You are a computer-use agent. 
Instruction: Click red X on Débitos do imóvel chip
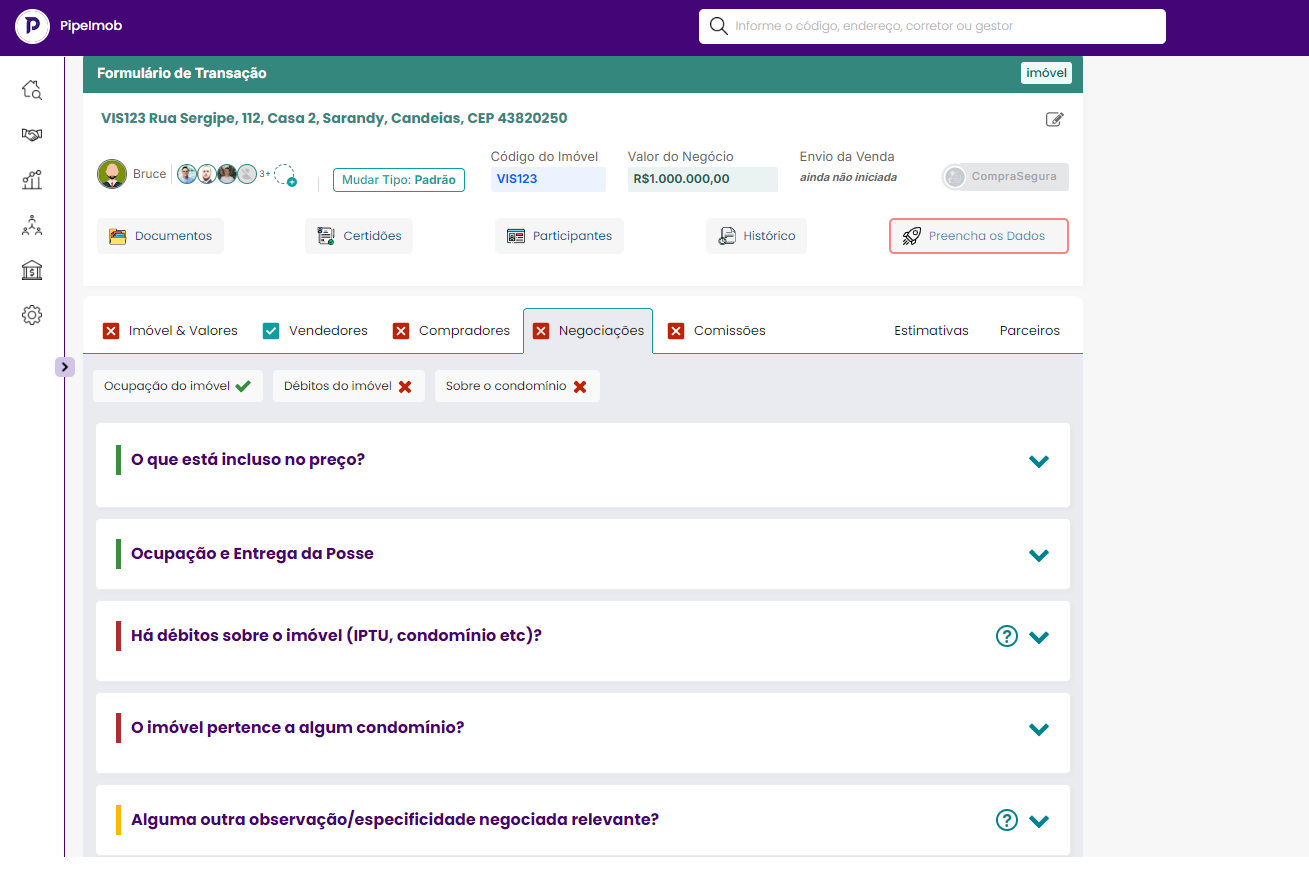[x=405, y=386]
